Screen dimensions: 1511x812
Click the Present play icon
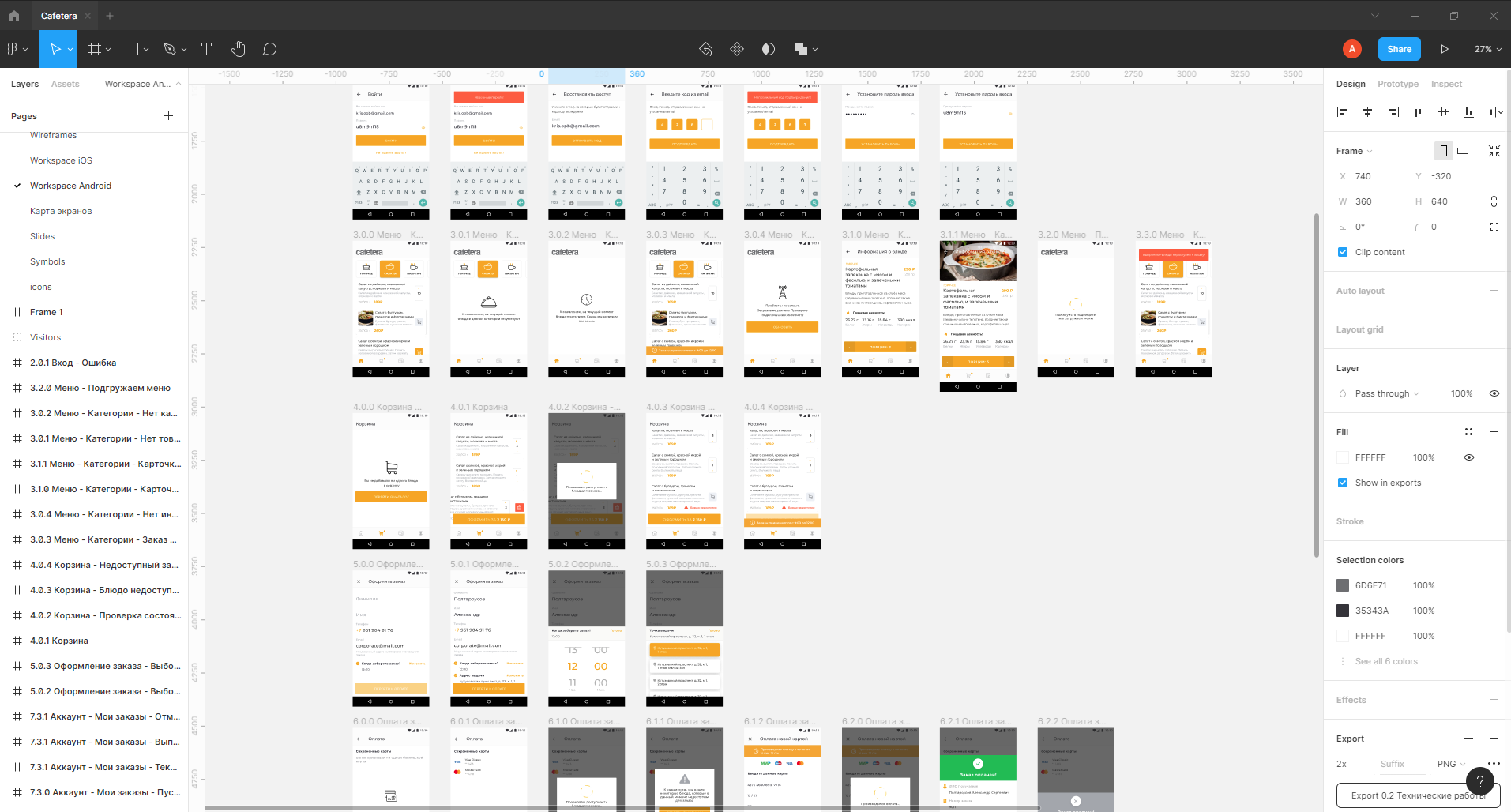pyautogui.click(x=1444, y=49)
